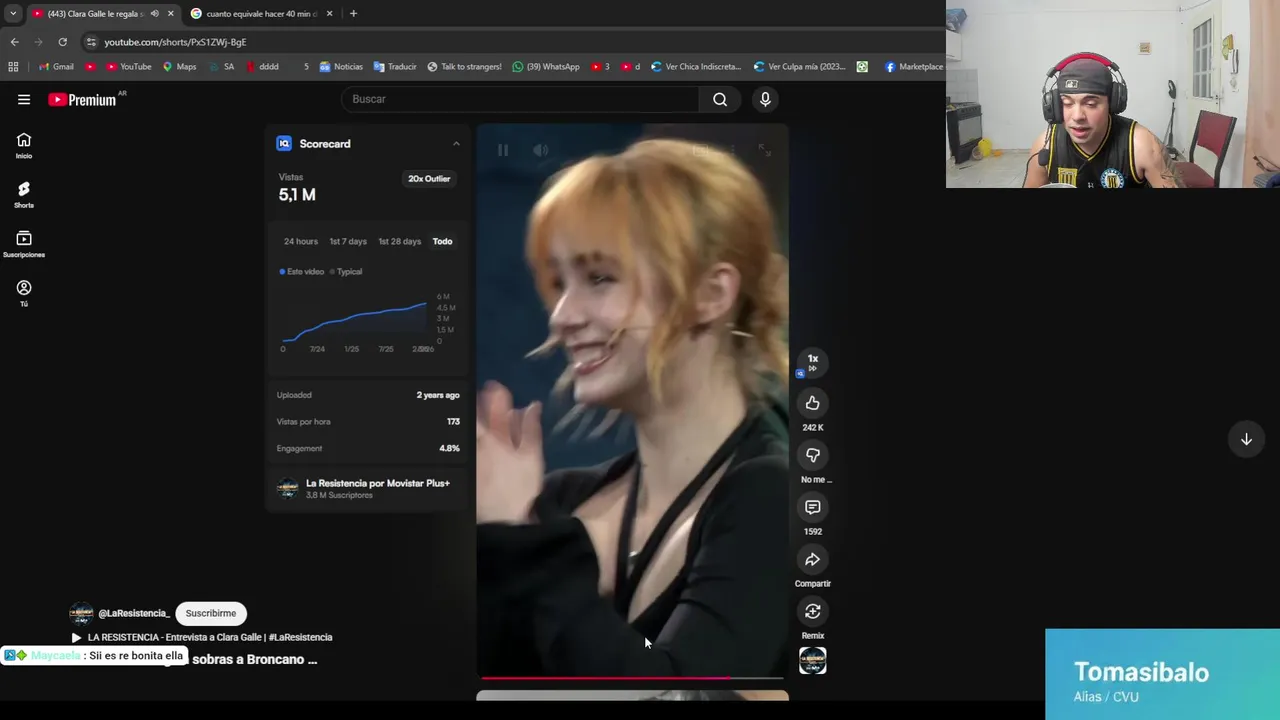Screen dimensions: 1280x720
Task: Open the Gmail bookmark
Action: (56, 67)
